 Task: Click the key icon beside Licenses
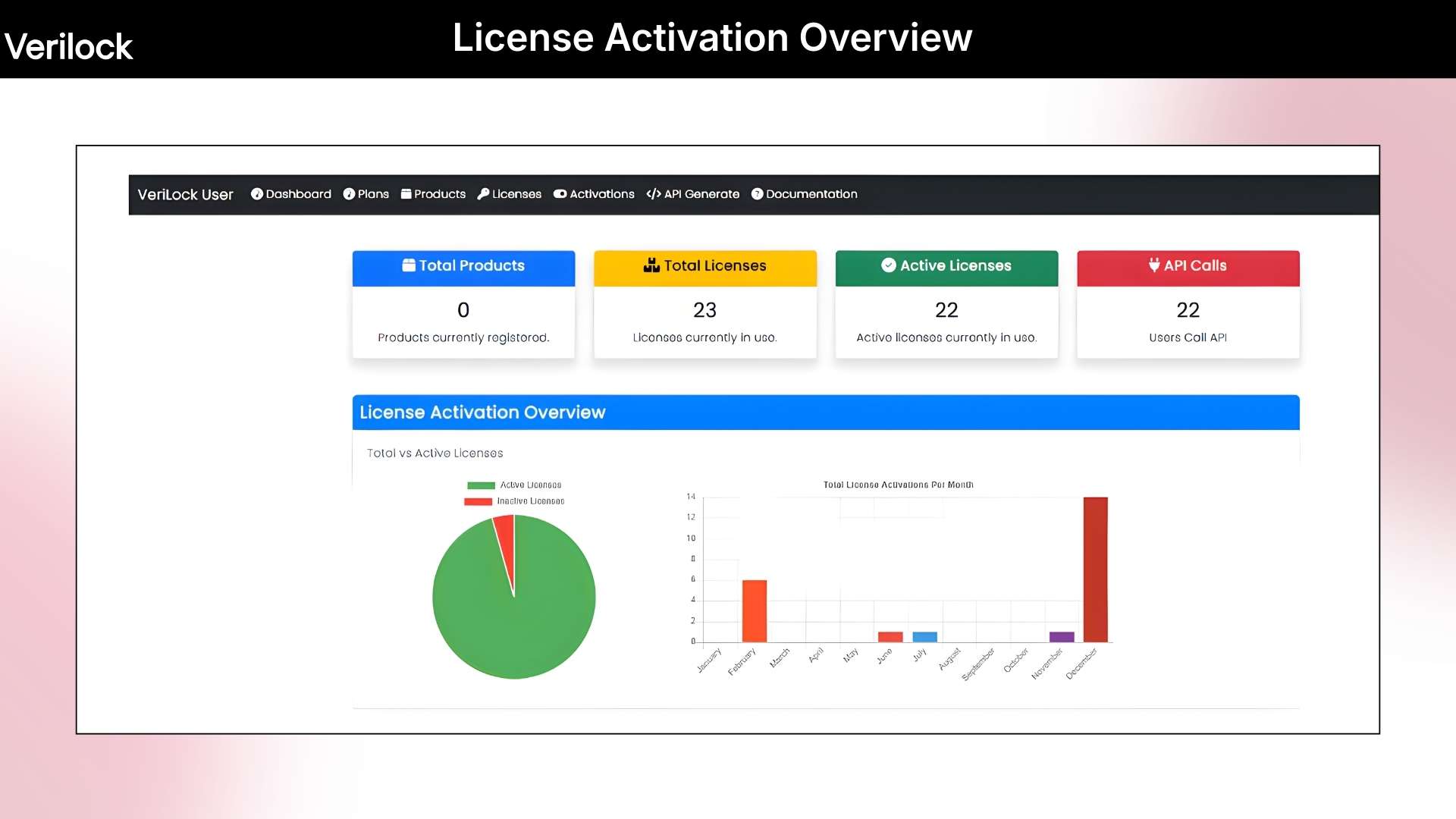[x=483, y=194]
